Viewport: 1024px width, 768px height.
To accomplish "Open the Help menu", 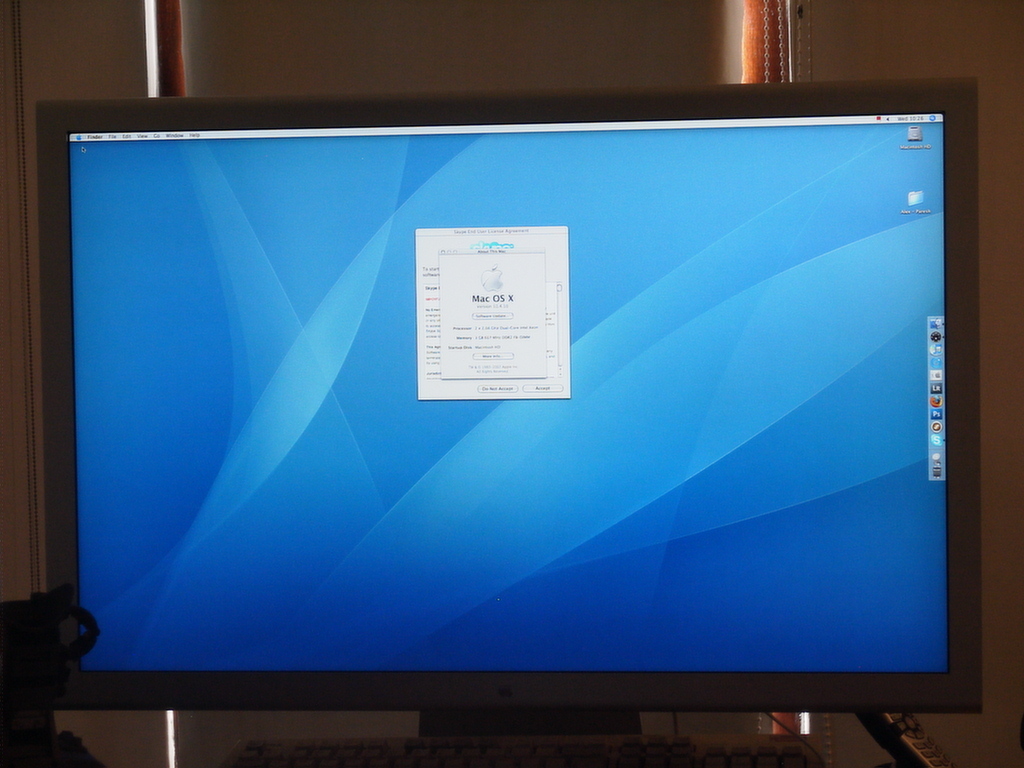I will click(x=195, y=135).
